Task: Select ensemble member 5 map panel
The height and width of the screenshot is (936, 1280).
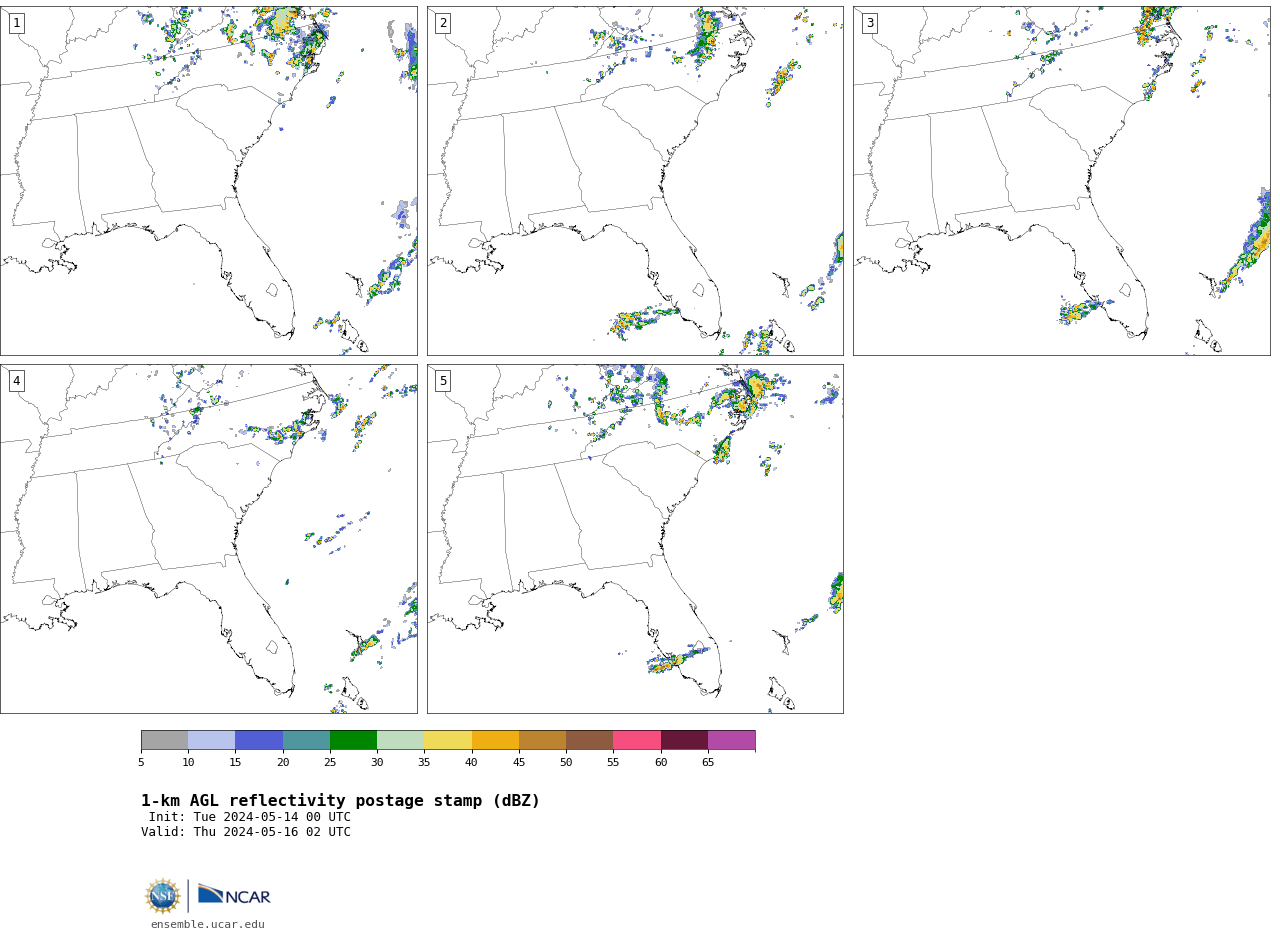Action: (635, 539)
